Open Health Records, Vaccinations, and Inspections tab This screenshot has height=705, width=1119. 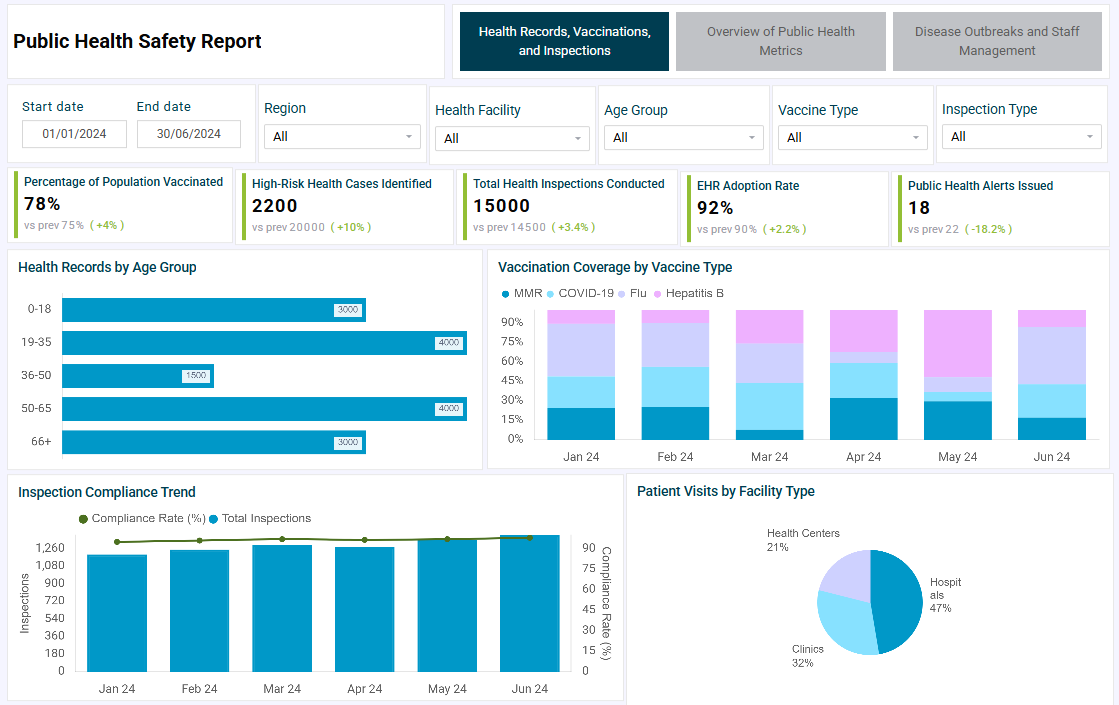[564, 41]
